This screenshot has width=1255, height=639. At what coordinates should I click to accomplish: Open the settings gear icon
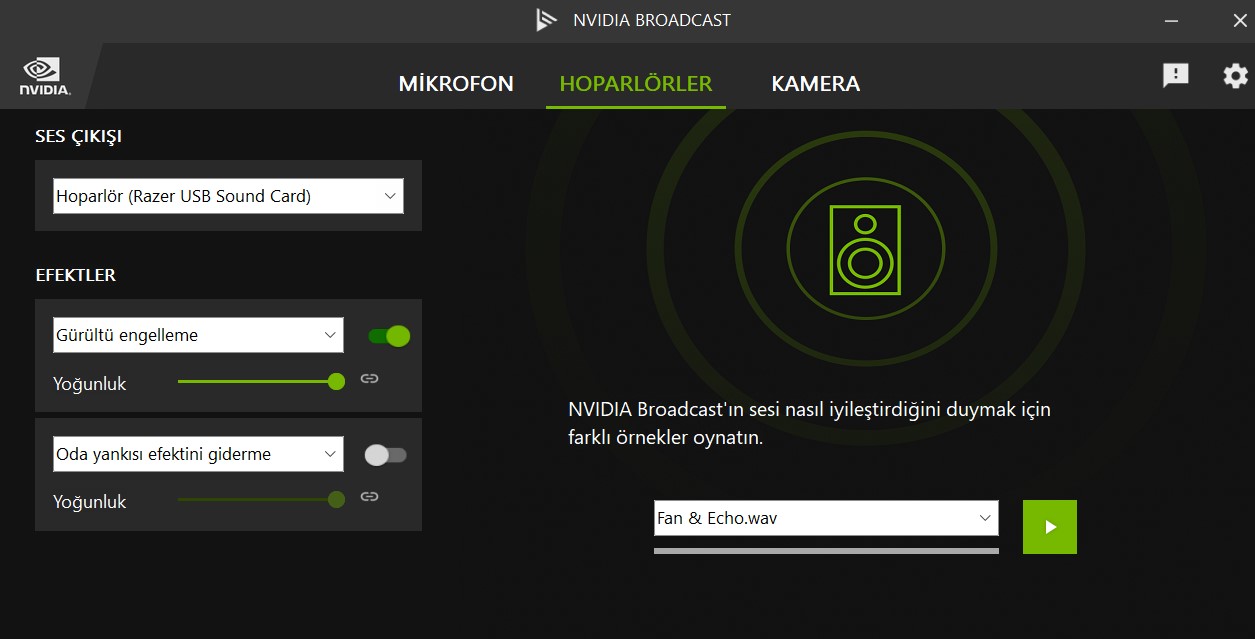[1235, 76]
